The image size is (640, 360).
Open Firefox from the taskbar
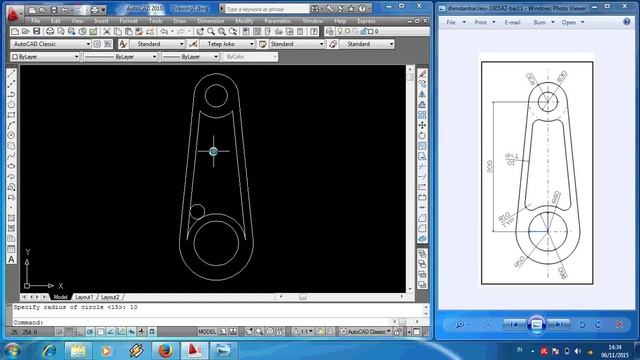[165, 351]
